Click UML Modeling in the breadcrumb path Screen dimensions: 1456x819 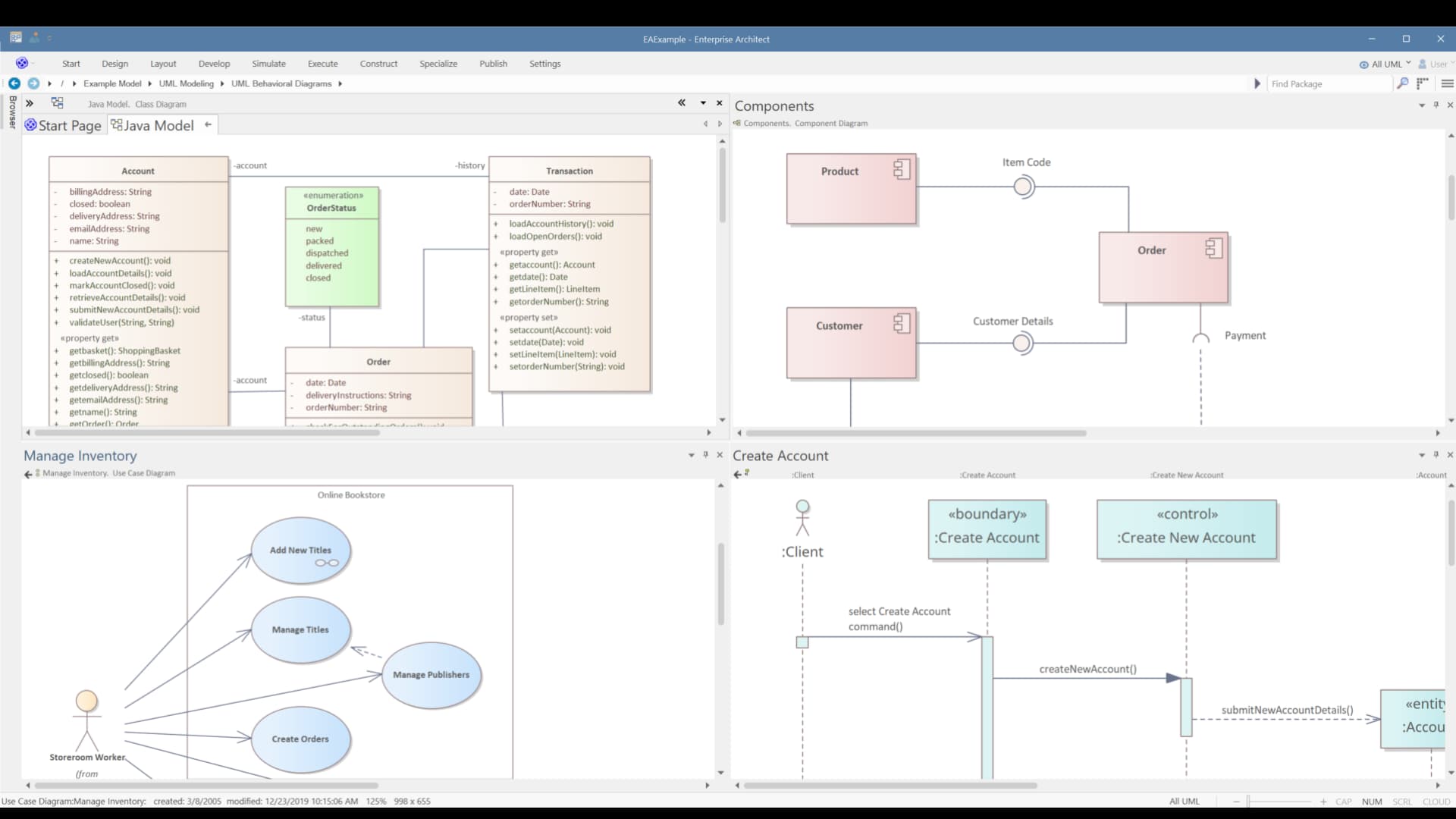[186, 83]
